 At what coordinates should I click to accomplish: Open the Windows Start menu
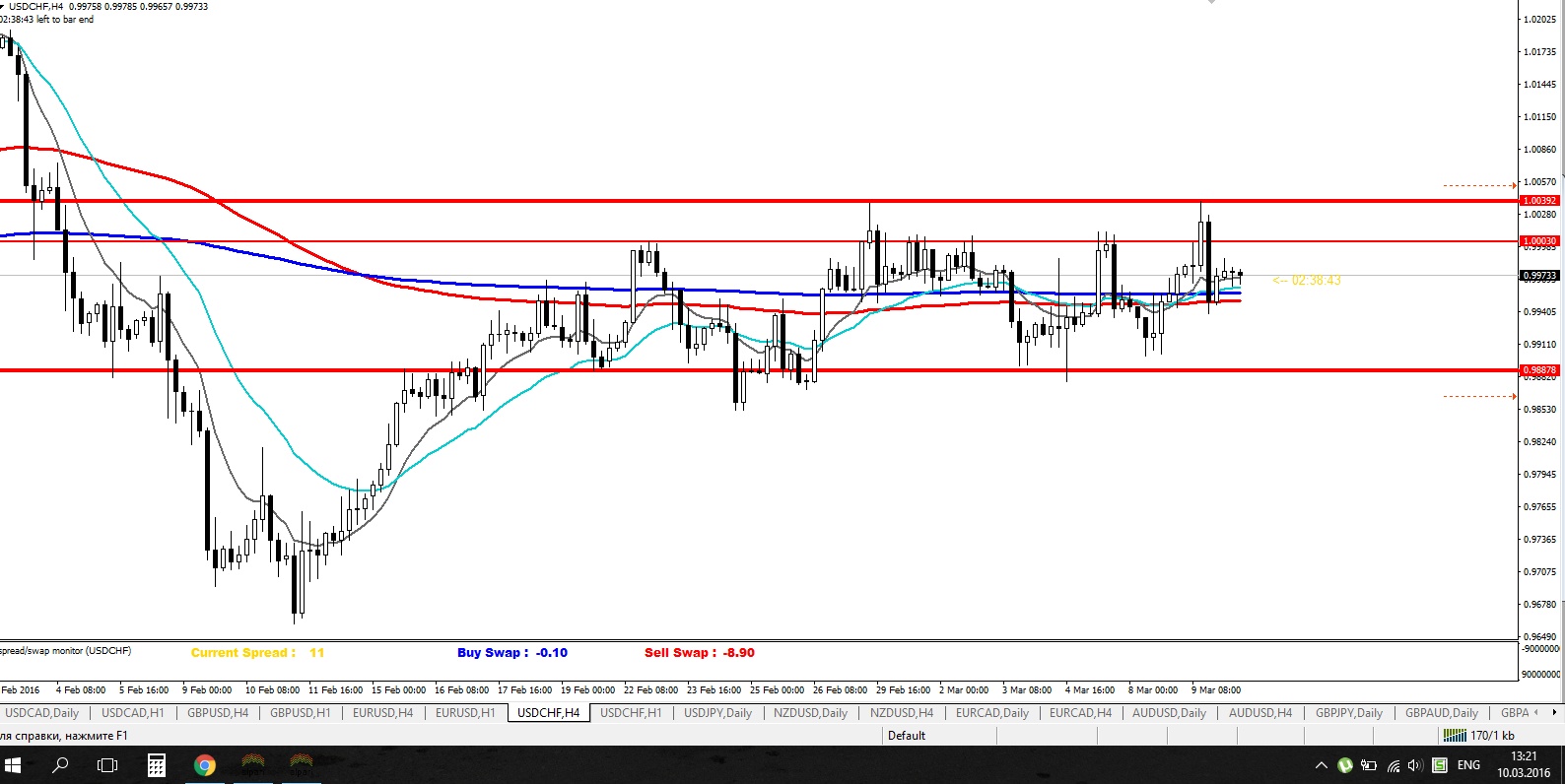13,764
